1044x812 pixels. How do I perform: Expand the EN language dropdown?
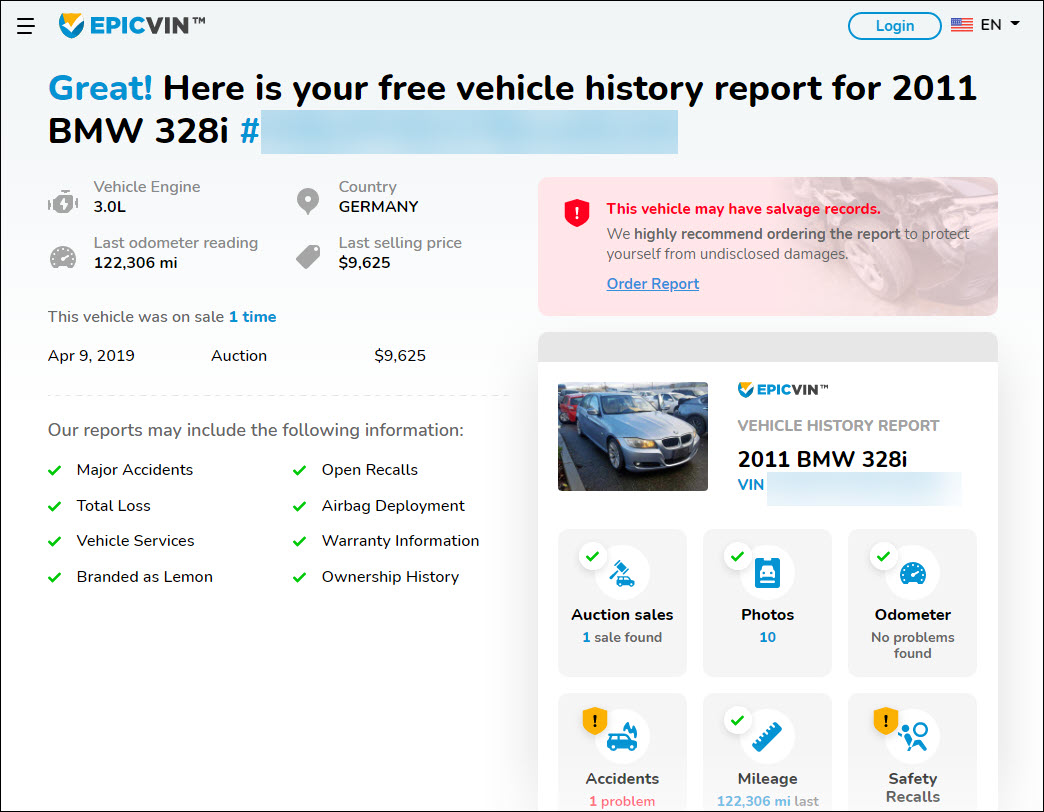[x=1000, y=25]
